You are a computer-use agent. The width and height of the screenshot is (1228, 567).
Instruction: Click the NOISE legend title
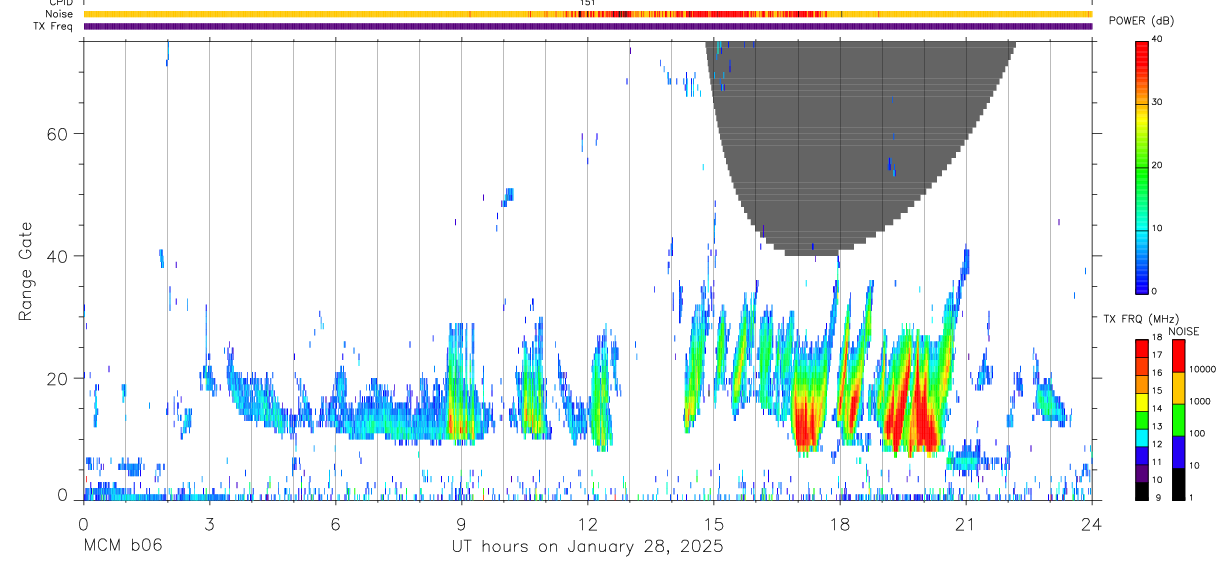coord(1184,332)
